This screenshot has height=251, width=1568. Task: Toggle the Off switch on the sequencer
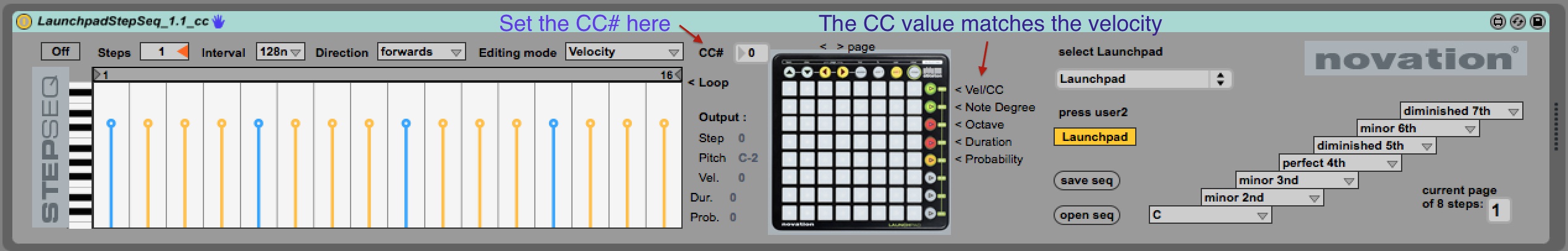(61, 51)
